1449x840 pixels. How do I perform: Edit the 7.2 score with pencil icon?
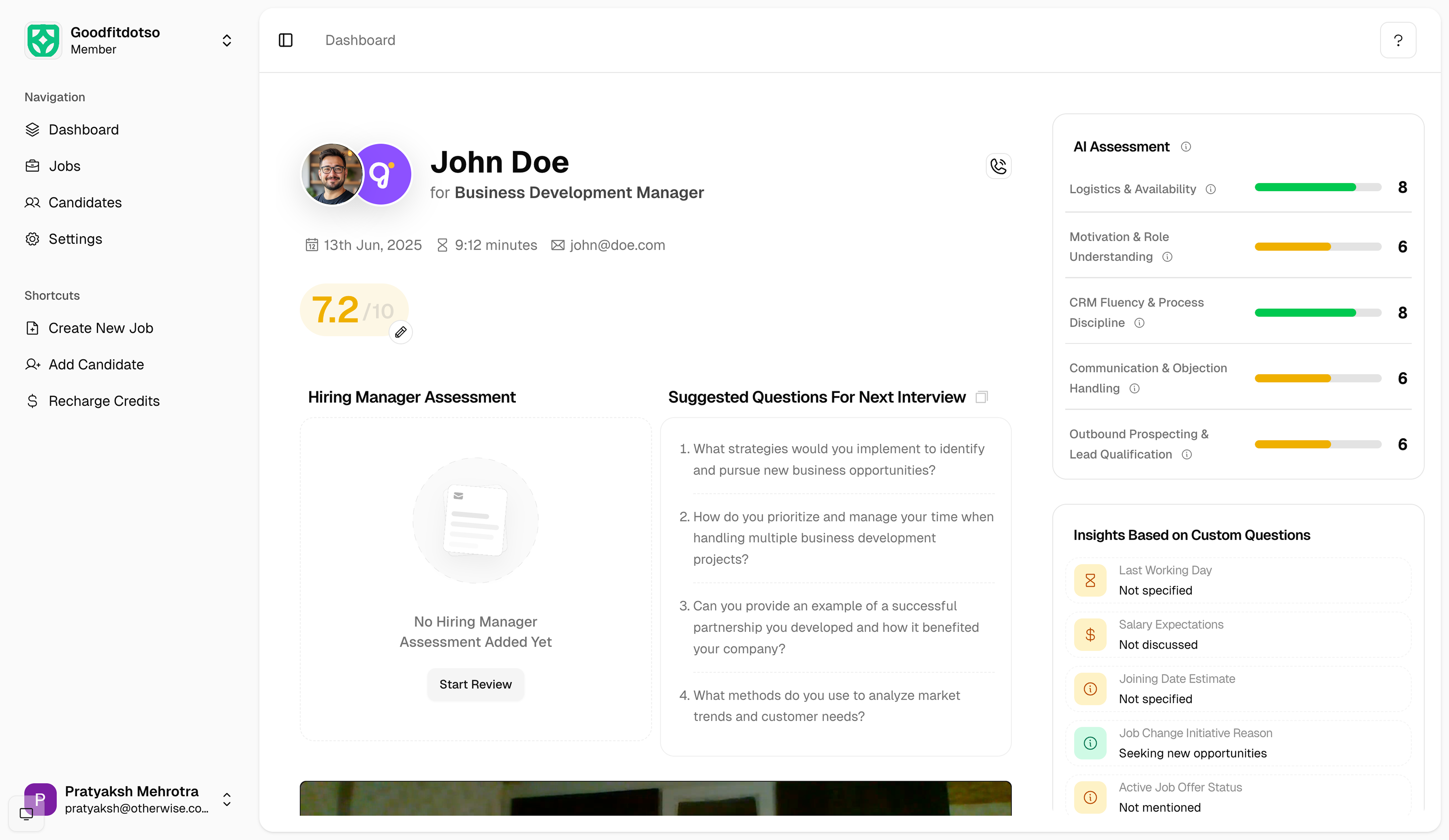pyautogui.click(x=401, y=332)
